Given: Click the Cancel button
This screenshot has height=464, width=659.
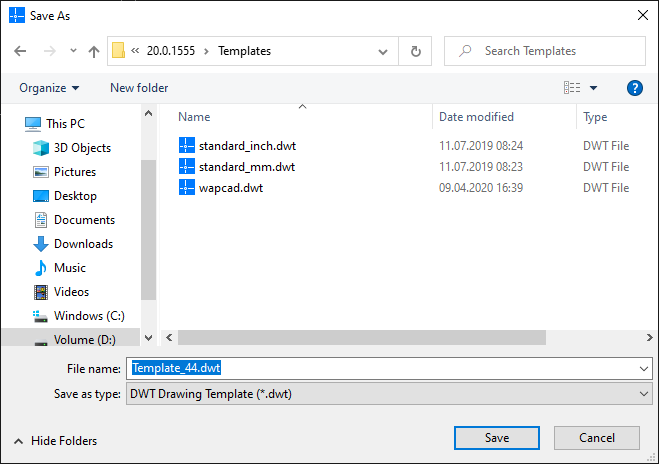Looking at the screenshot, I should (597, 438).
